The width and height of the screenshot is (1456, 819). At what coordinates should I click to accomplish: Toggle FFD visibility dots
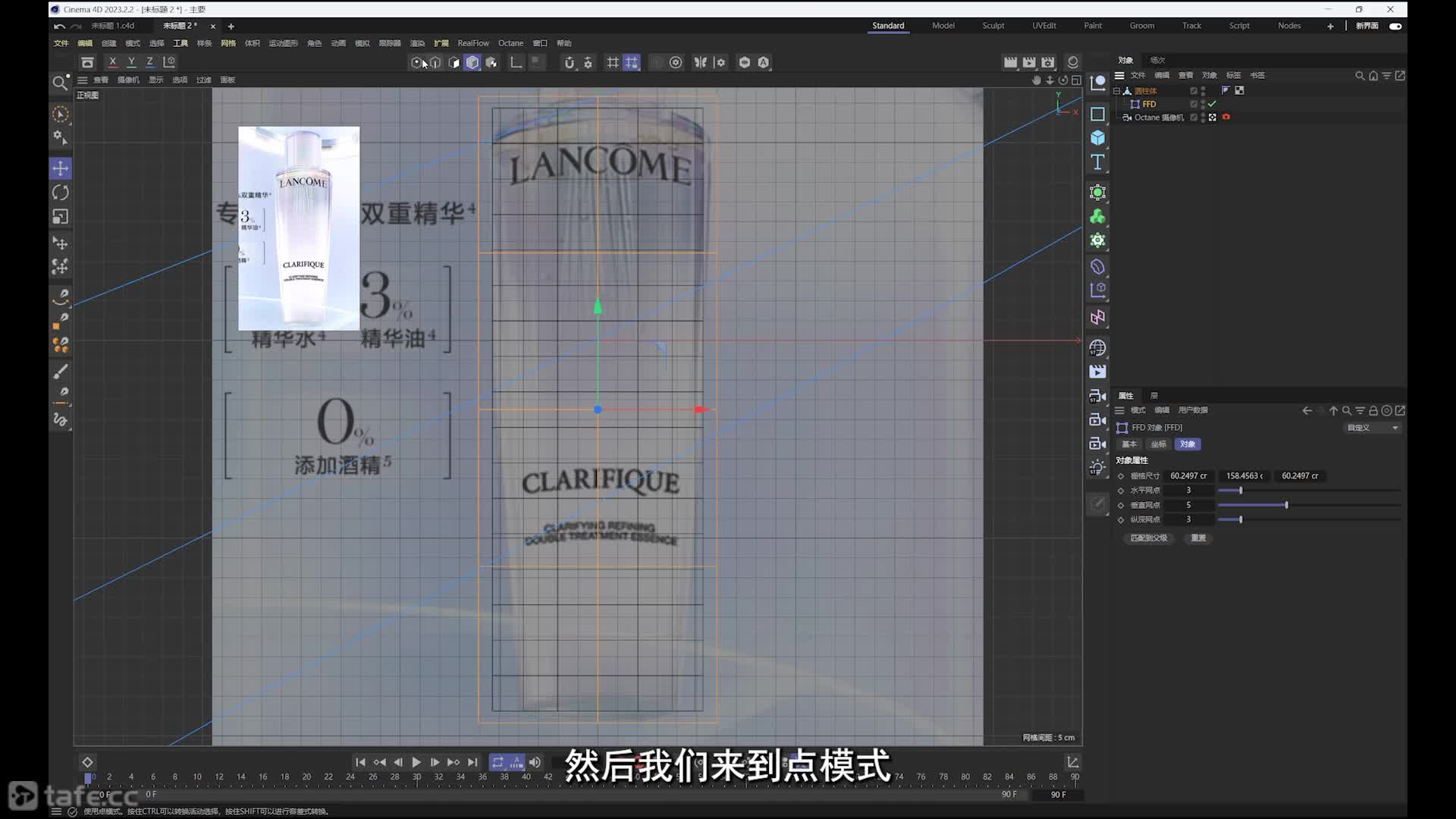pos(1203,105)
